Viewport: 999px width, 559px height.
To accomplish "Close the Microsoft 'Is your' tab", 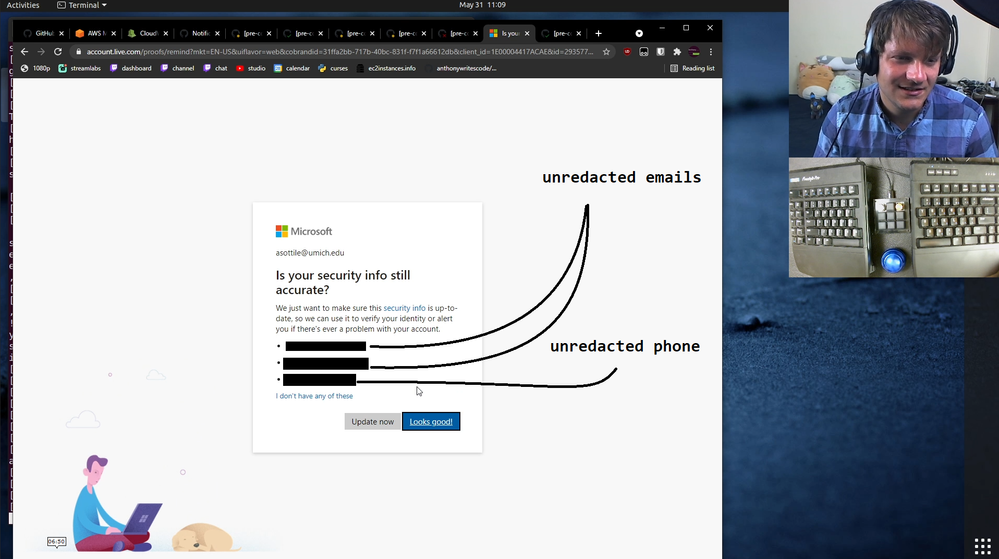I will click(x=527, y=33).
